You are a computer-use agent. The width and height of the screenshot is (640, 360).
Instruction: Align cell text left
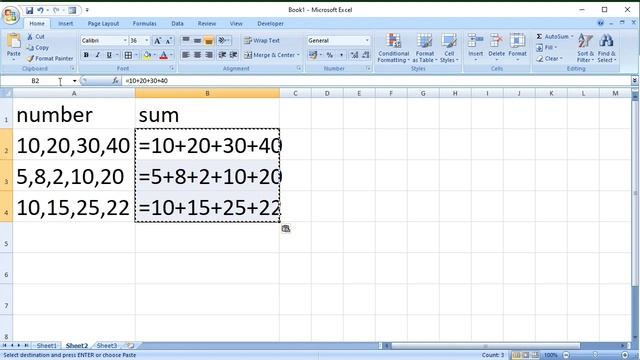click(186, 55)
